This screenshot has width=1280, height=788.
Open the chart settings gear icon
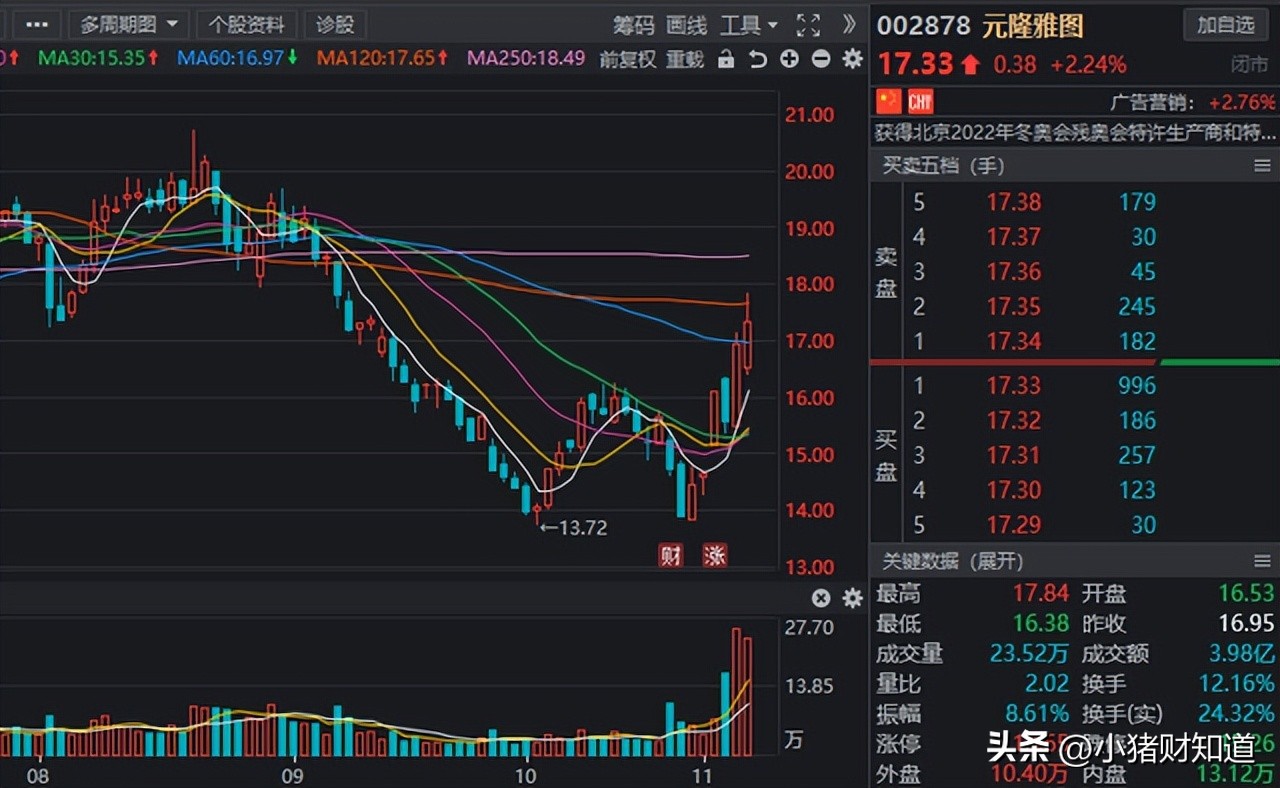point(851,60)
